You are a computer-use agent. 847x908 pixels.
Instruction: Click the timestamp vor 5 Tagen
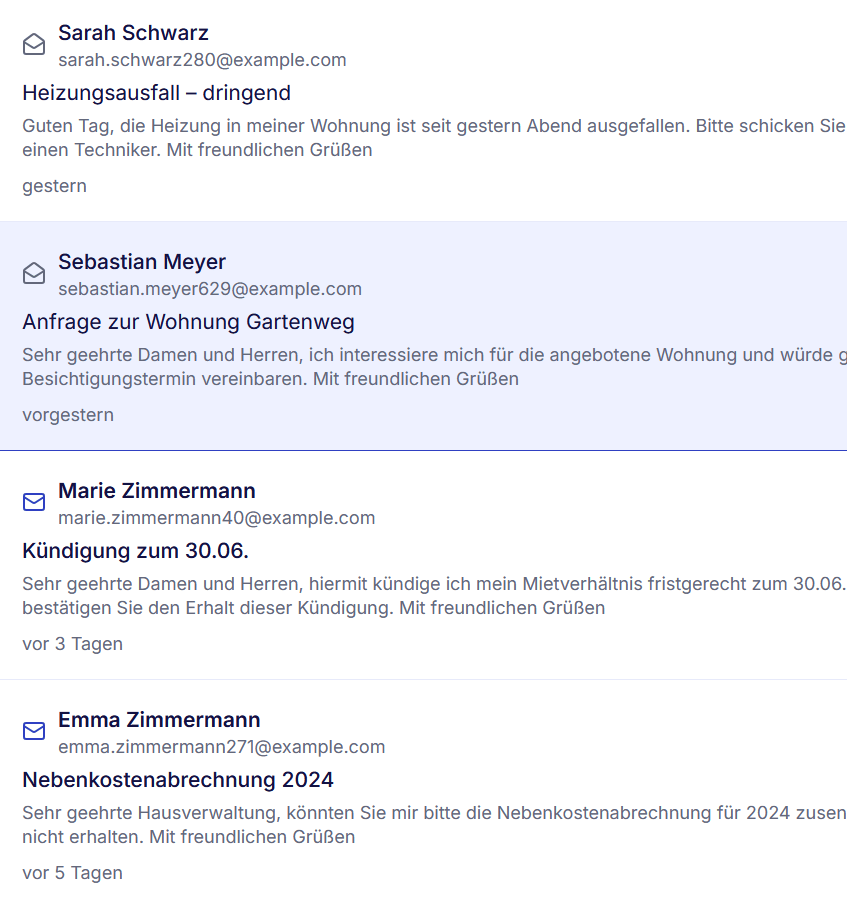pos(72,873)
